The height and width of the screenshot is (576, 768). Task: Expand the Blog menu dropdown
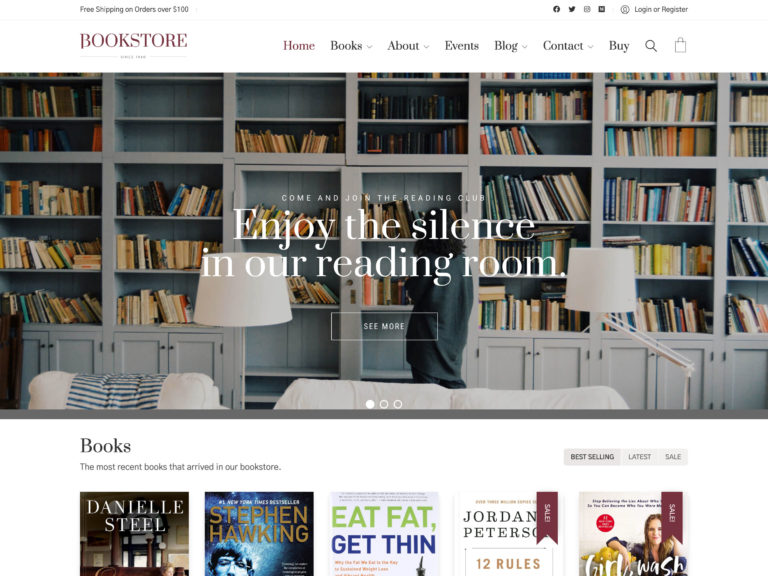(510, 46)
